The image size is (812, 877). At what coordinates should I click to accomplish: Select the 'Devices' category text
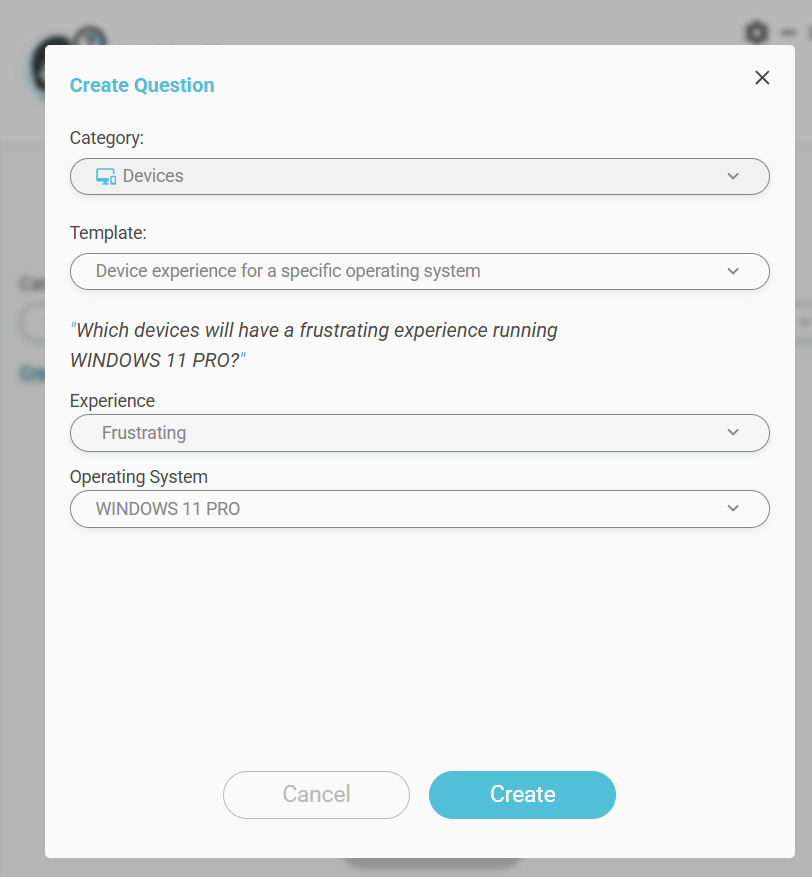click(153, 176)
